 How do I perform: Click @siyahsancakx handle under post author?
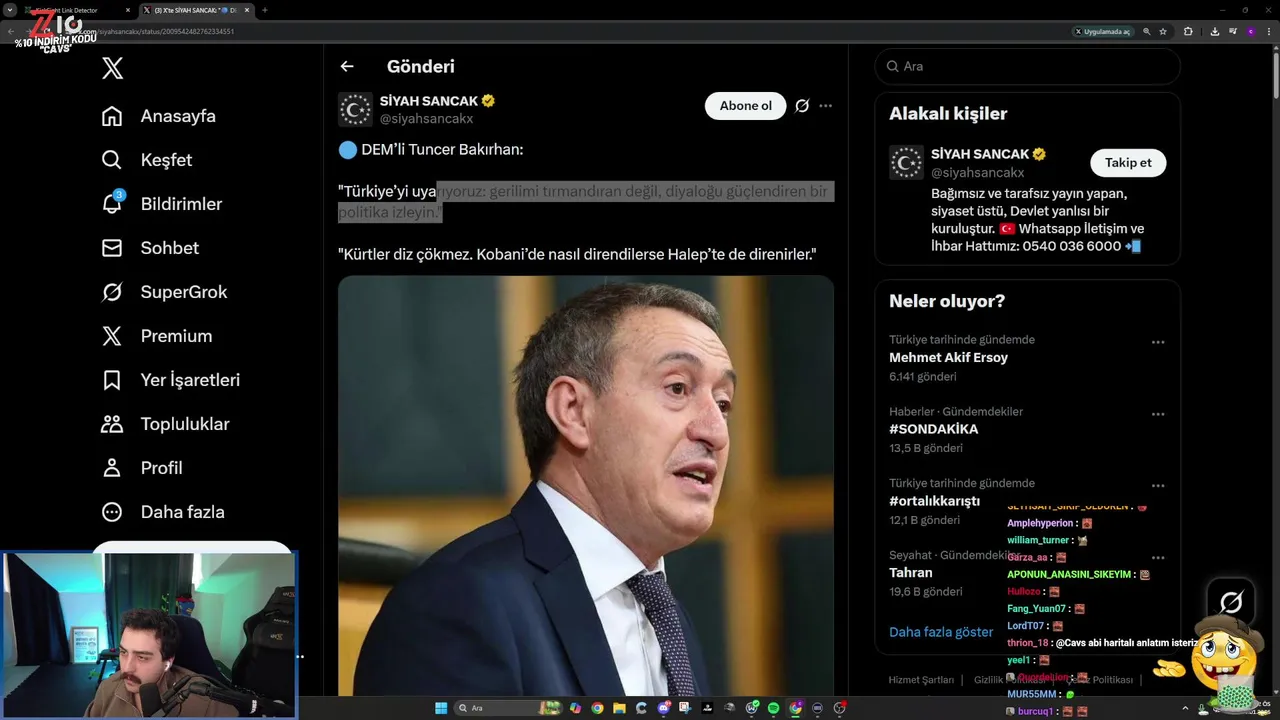tap(426, 119)
